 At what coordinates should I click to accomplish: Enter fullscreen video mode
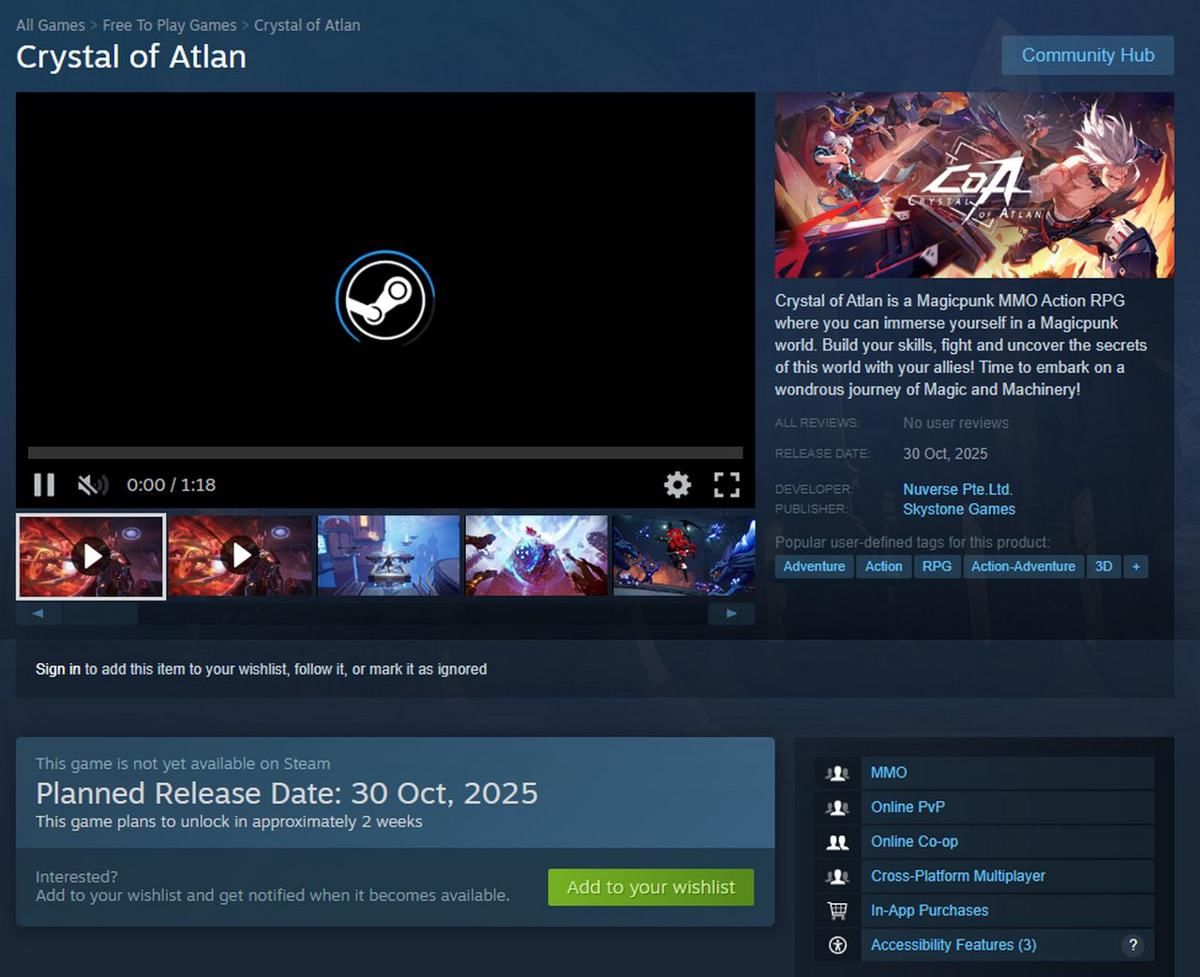726,485
